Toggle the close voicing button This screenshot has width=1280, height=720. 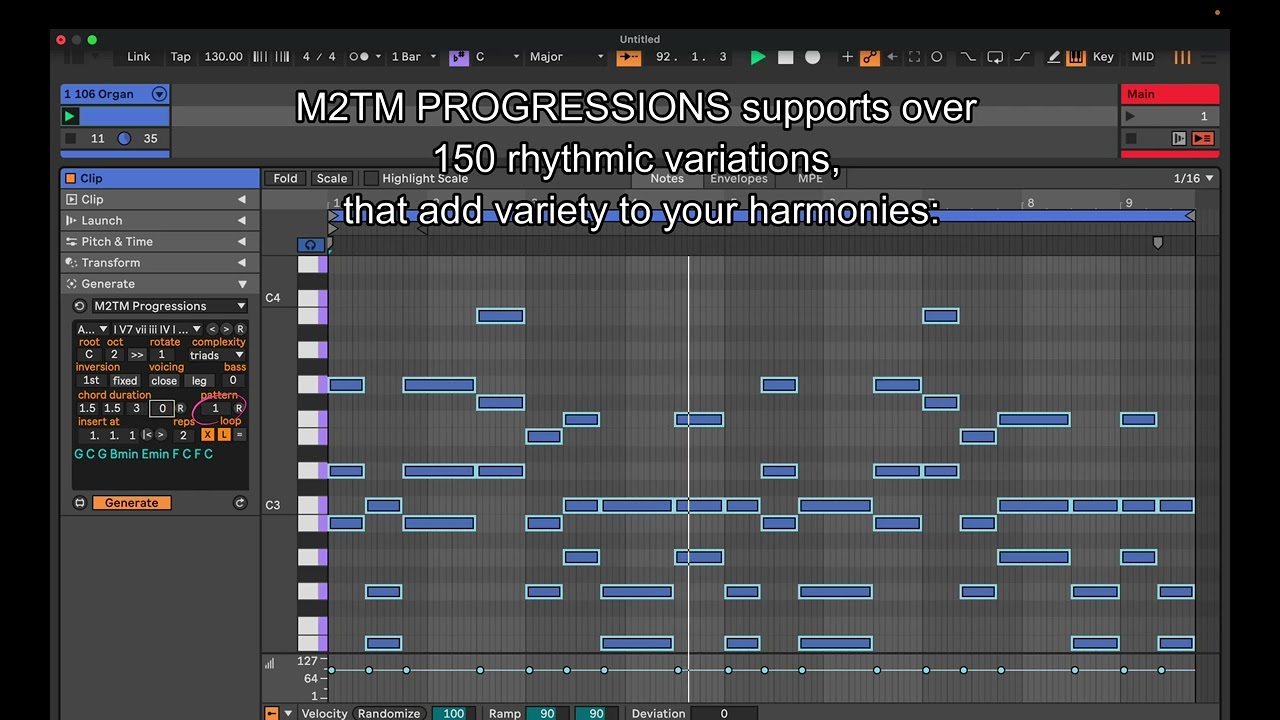click(164, 381)
